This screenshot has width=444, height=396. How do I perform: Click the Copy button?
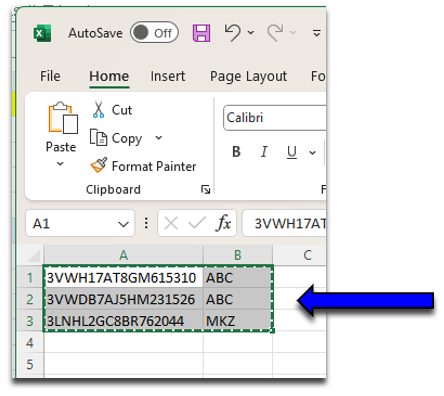tap(116, 138)
